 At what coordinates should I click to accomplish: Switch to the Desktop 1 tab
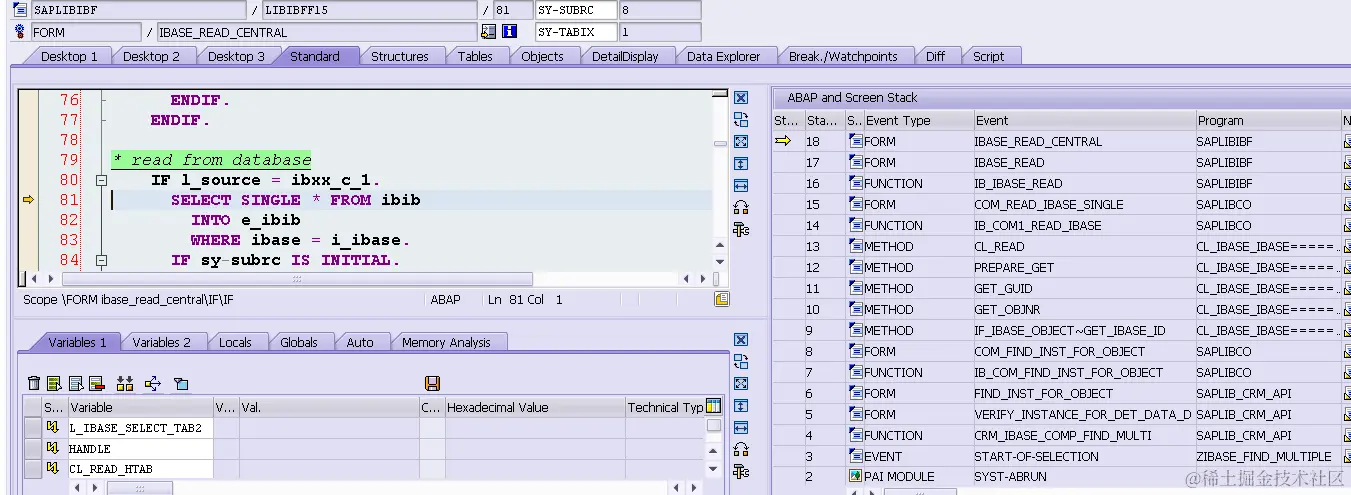[69, 56]
